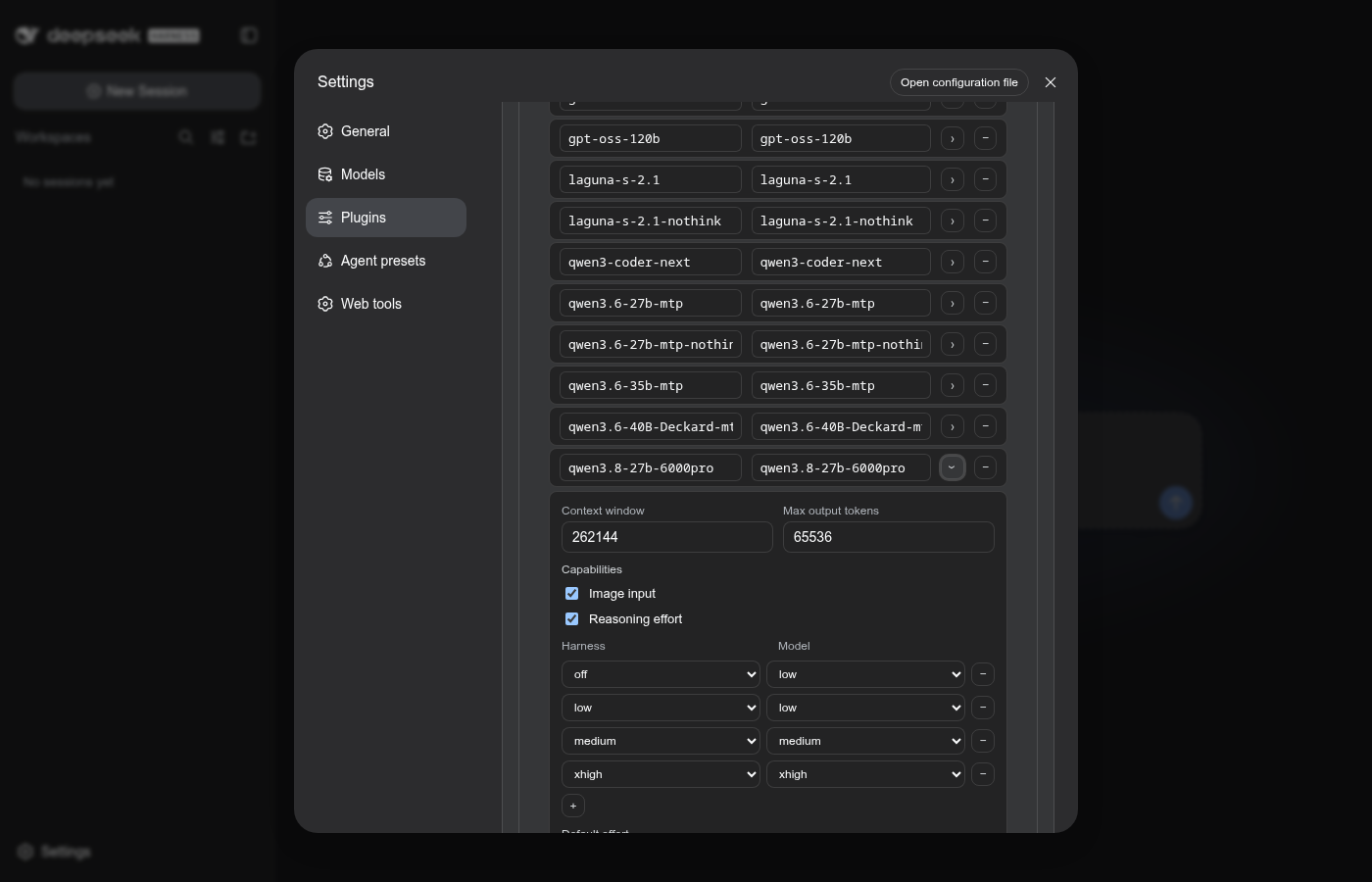
Task: Open the Harness dropdown set to xhigh
Action: (661, 774)
